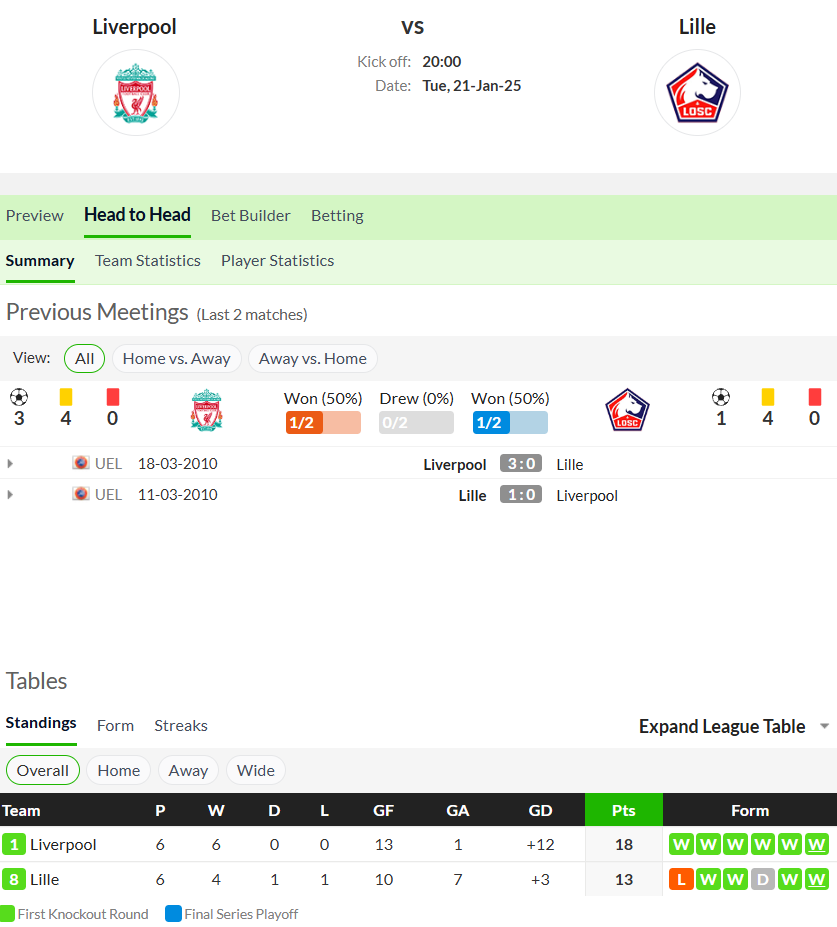Click Lille's orange L form badge
837x927 pixels.
(x=681, y=879)
